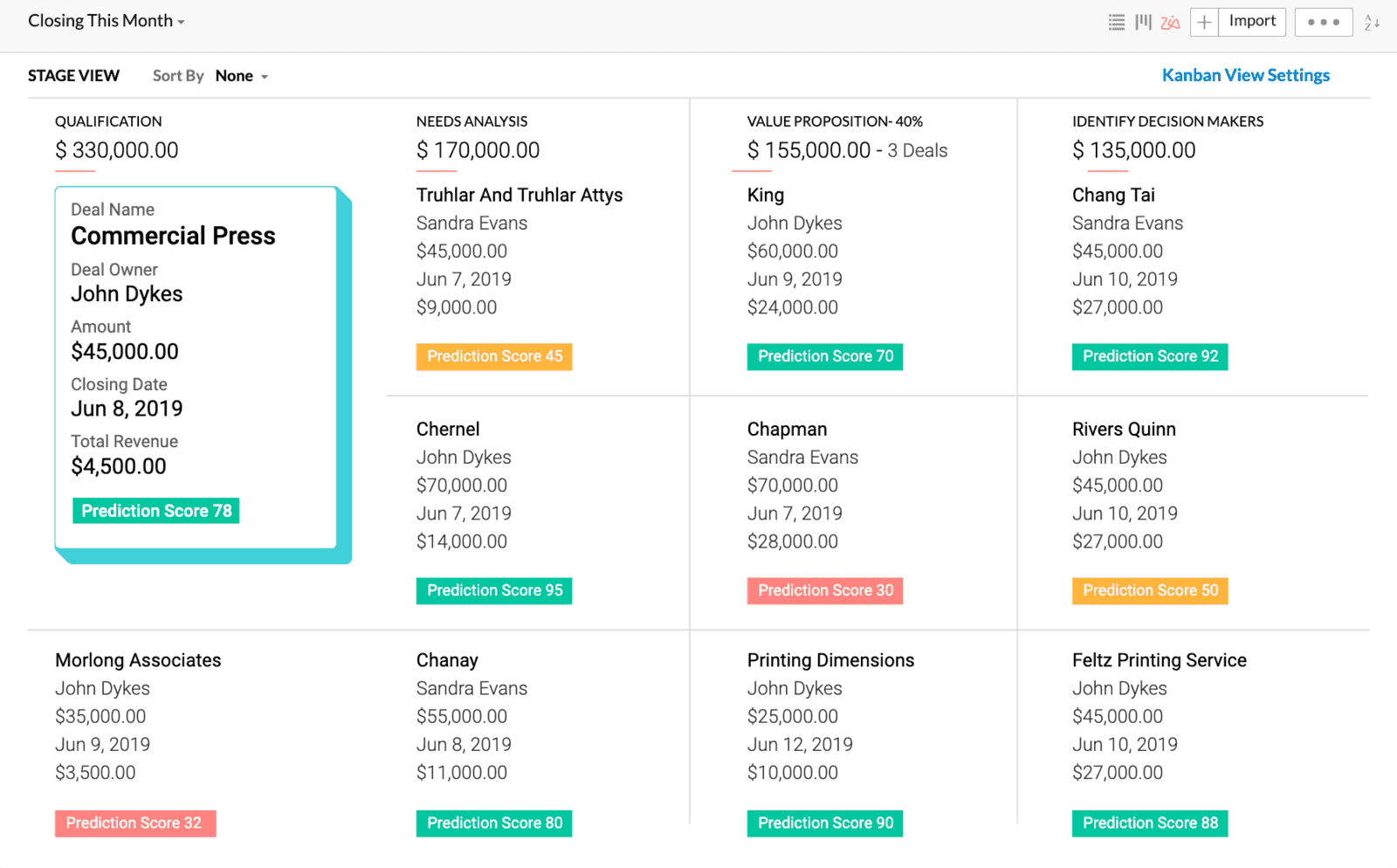Open the Morlong Associates deal

[138, 660]
